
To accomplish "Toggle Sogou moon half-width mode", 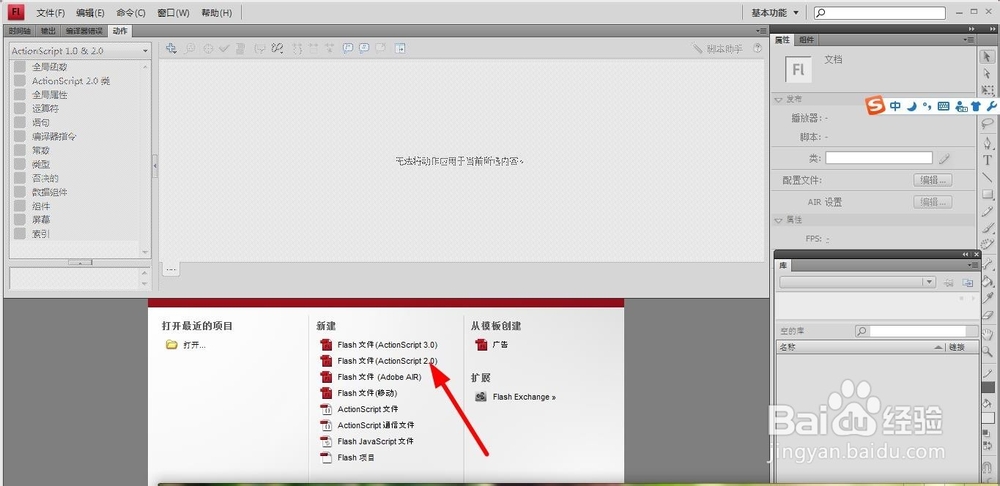I will pyautogui.click(x=912, y=106).
